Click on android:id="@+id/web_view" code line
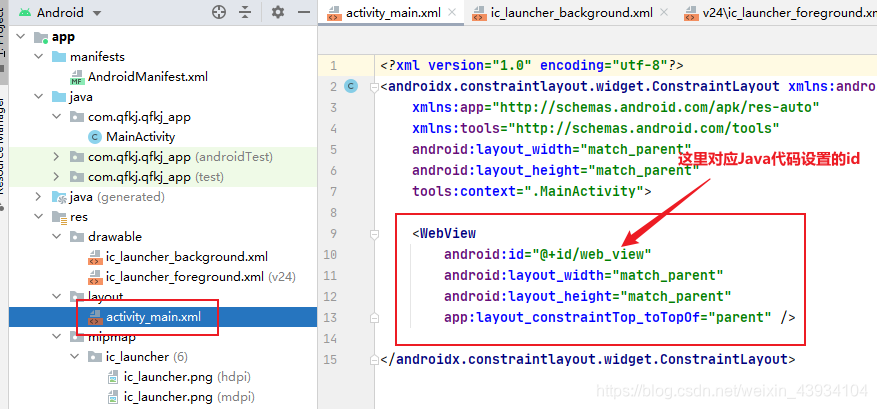This screenshot has height=409, width=877. pyautogui.click(x=548, y=255)
